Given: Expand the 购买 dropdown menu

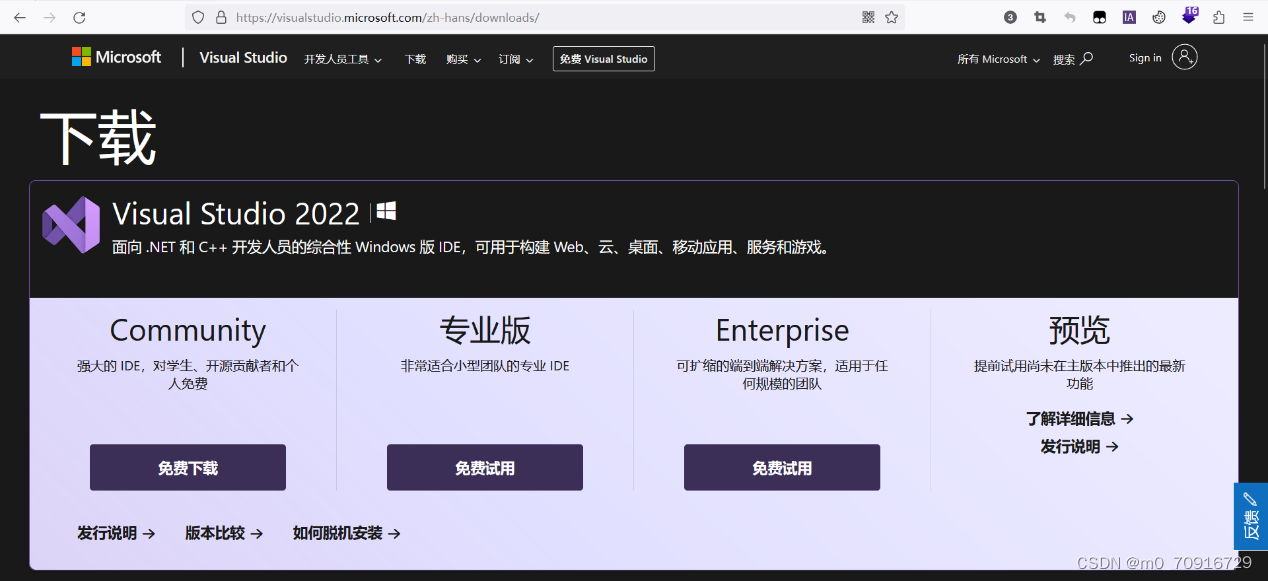Looking at the screenshot, I should pyautogui.click(x=463, y=59).
